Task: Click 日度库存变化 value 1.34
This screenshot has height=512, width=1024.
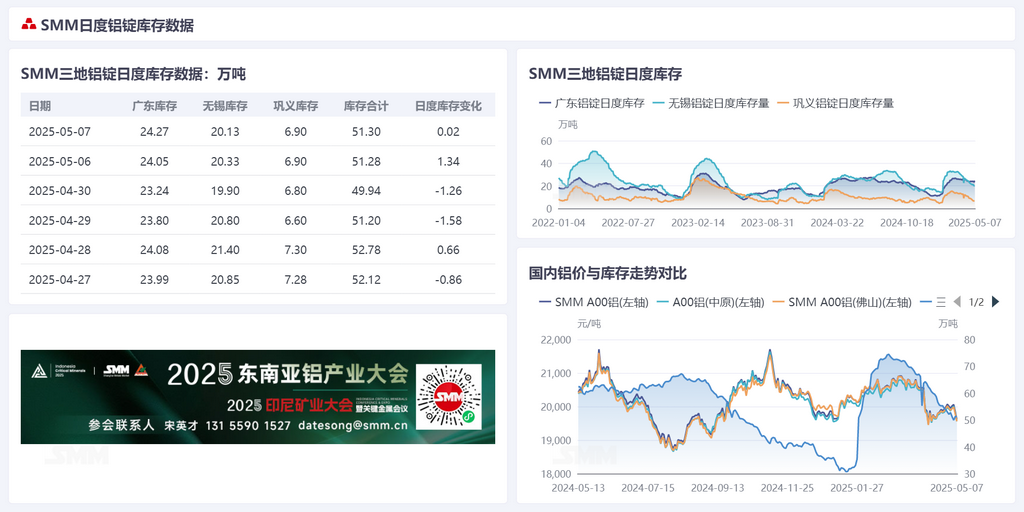Action: (448, 161)
